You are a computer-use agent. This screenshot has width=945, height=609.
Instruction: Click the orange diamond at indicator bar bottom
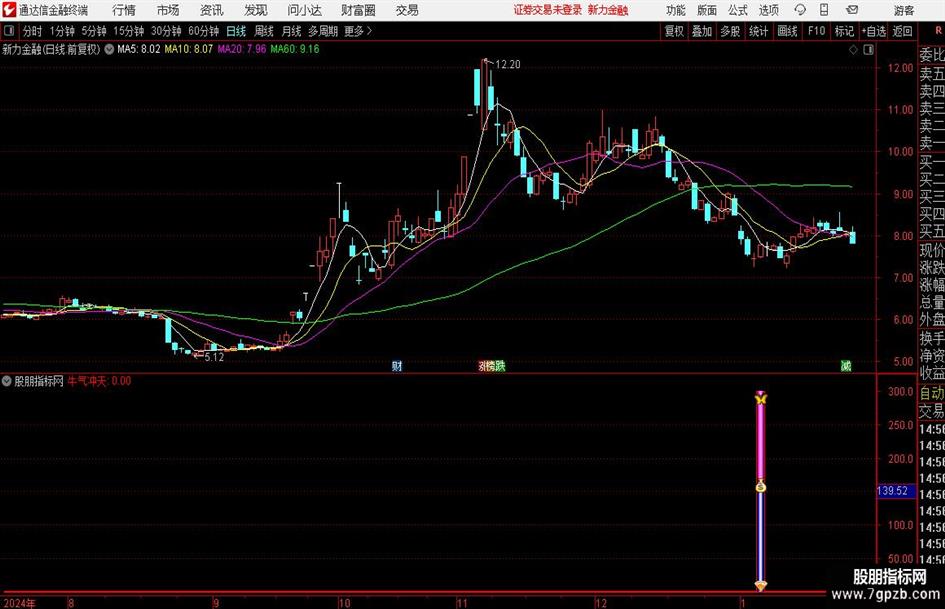point(761,585)
